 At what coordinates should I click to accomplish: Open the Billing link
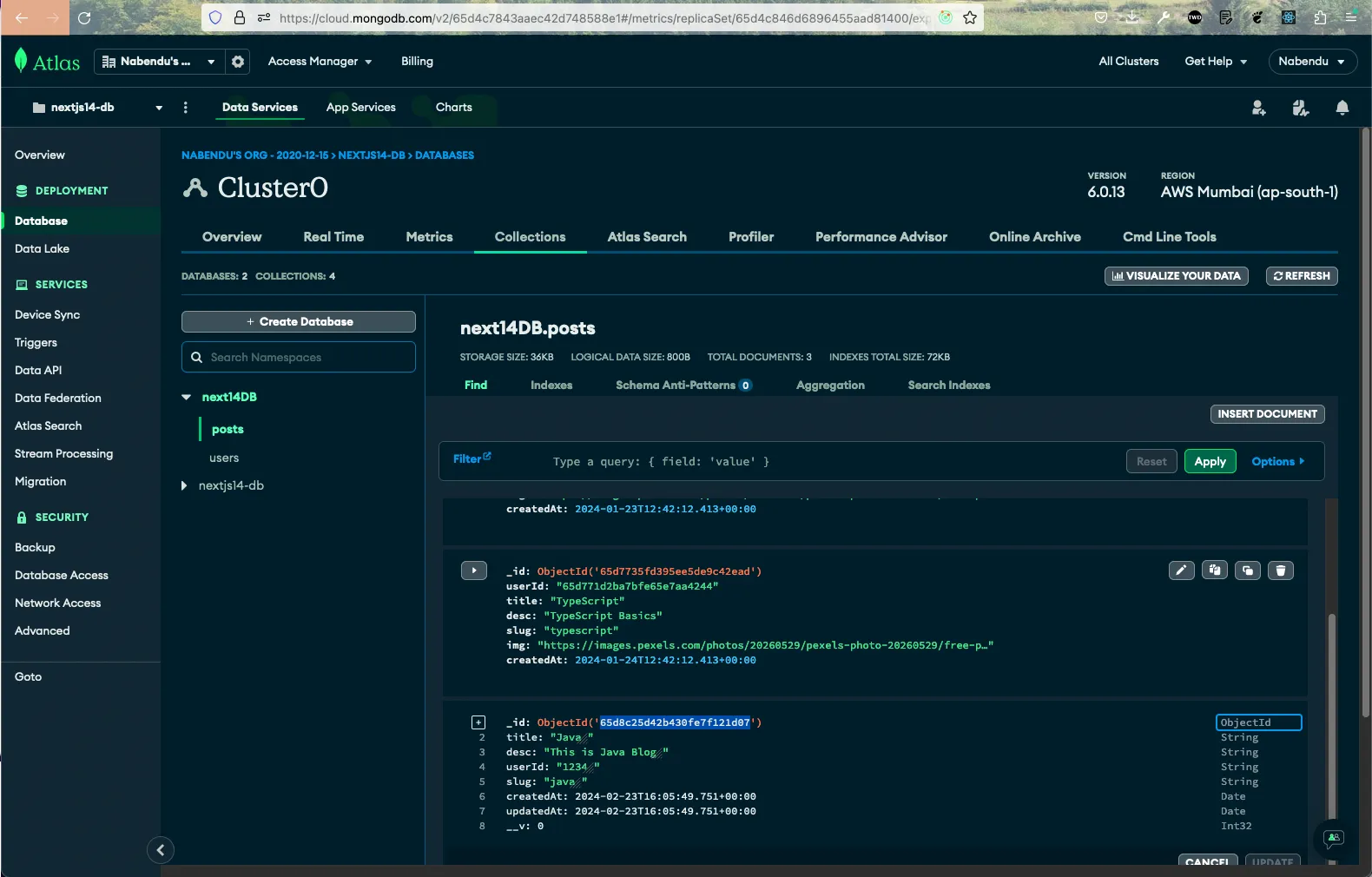(x=417, y=62)
